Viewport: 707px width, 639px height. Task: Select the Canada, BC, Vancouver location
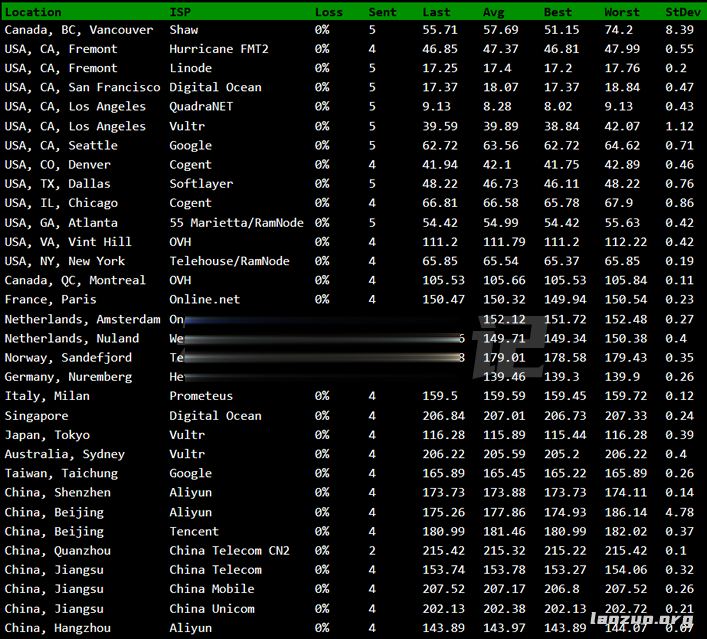tap(79, 30)
